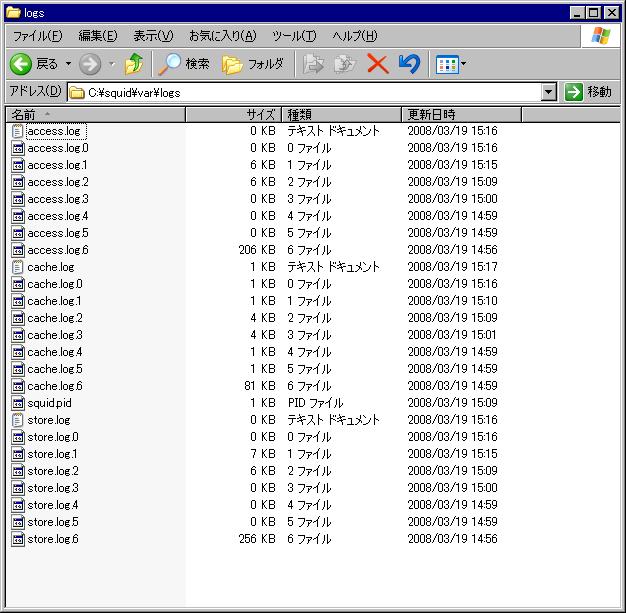Screen dimensions: 626x613
Task: Open the ツール(T) menu
Action: pyautogui.click(x=294, y=36)
